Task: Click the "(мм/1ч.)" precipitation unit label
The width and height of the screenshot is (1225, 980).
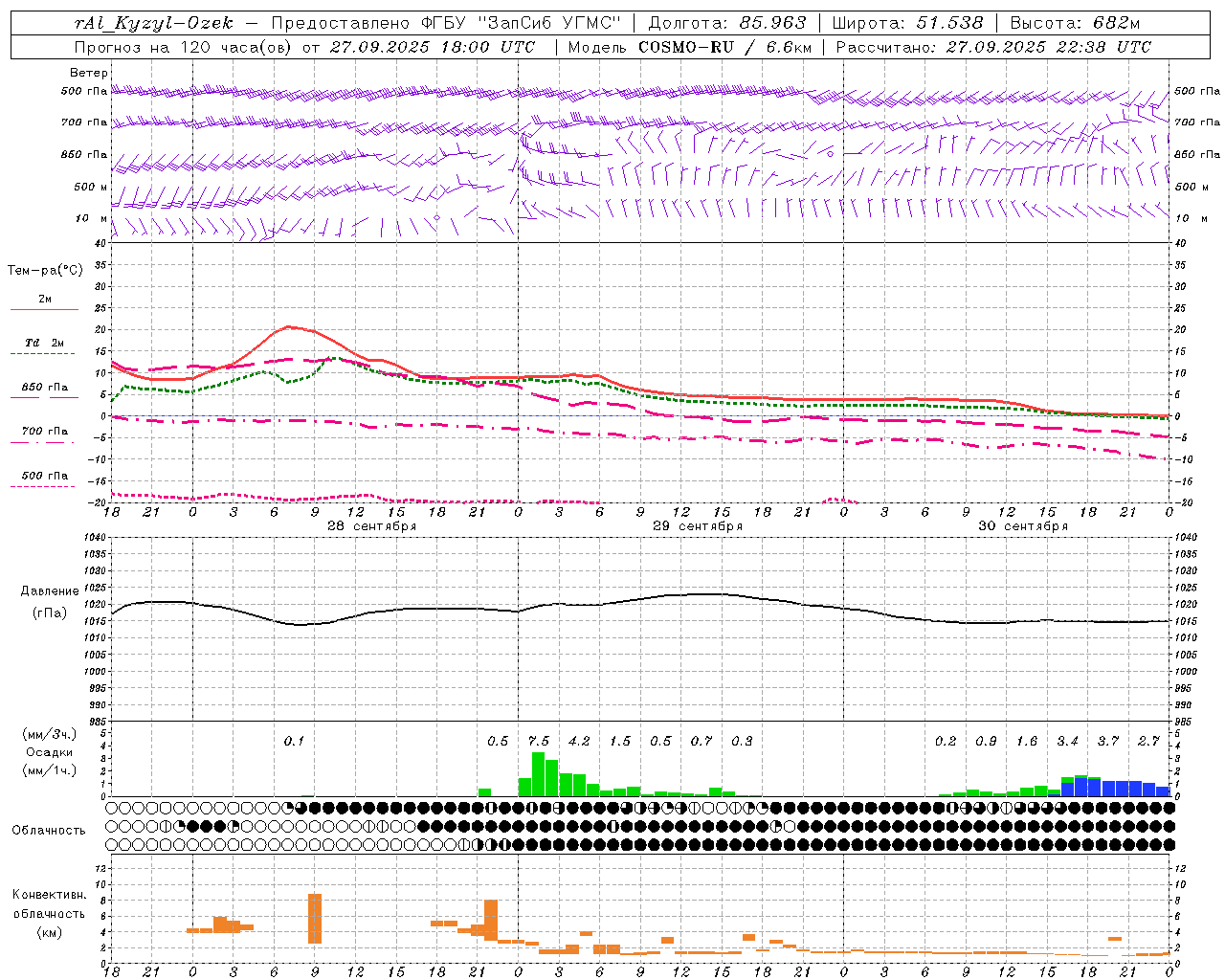Action: (51, 770)
